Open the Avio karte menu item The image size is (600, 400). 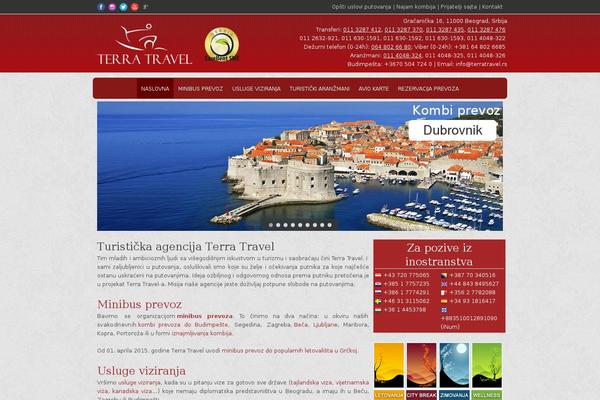[373, 88]
